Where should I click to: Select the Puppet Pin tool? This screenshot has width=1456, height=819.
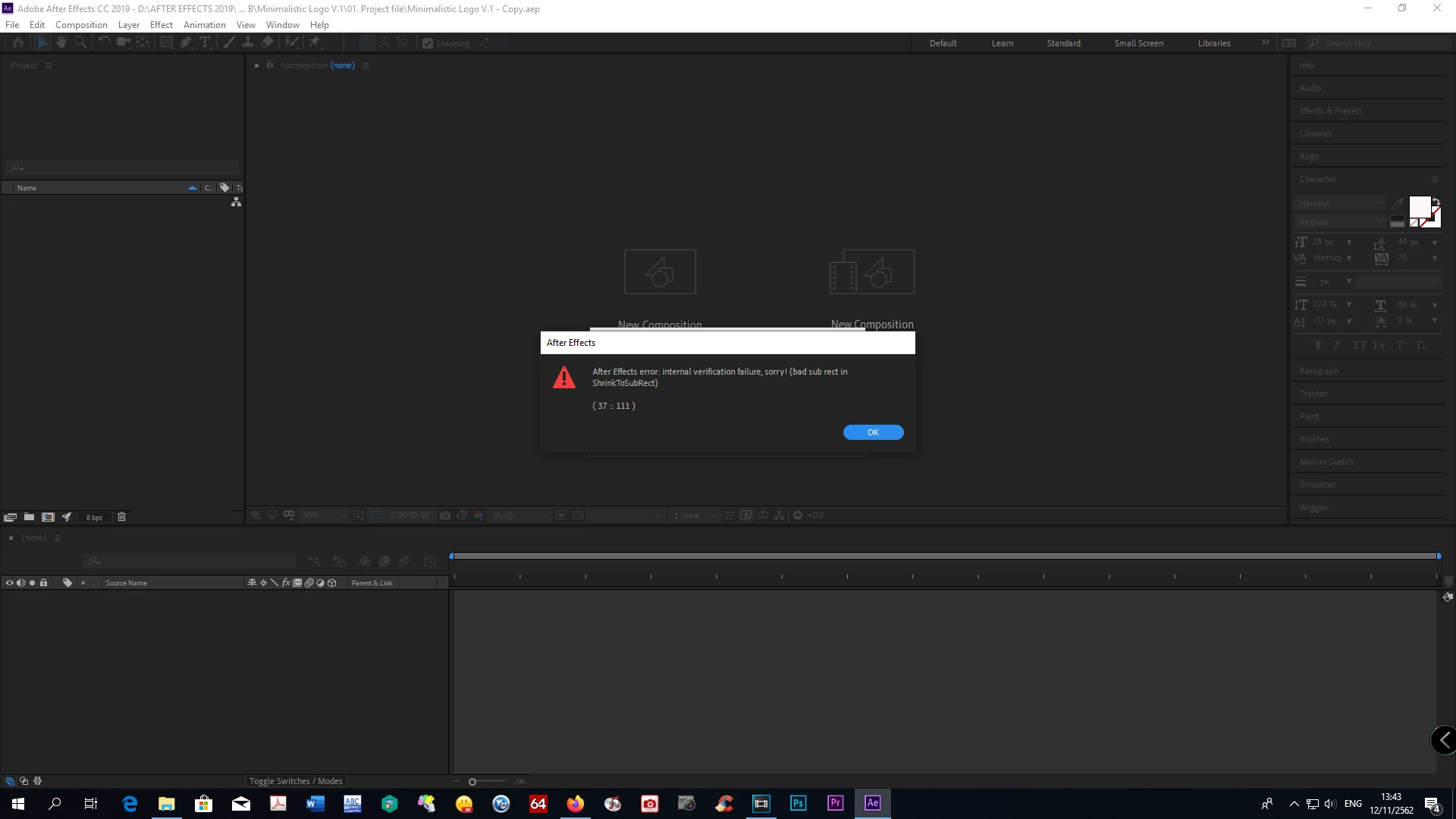[x=315, y=42]
